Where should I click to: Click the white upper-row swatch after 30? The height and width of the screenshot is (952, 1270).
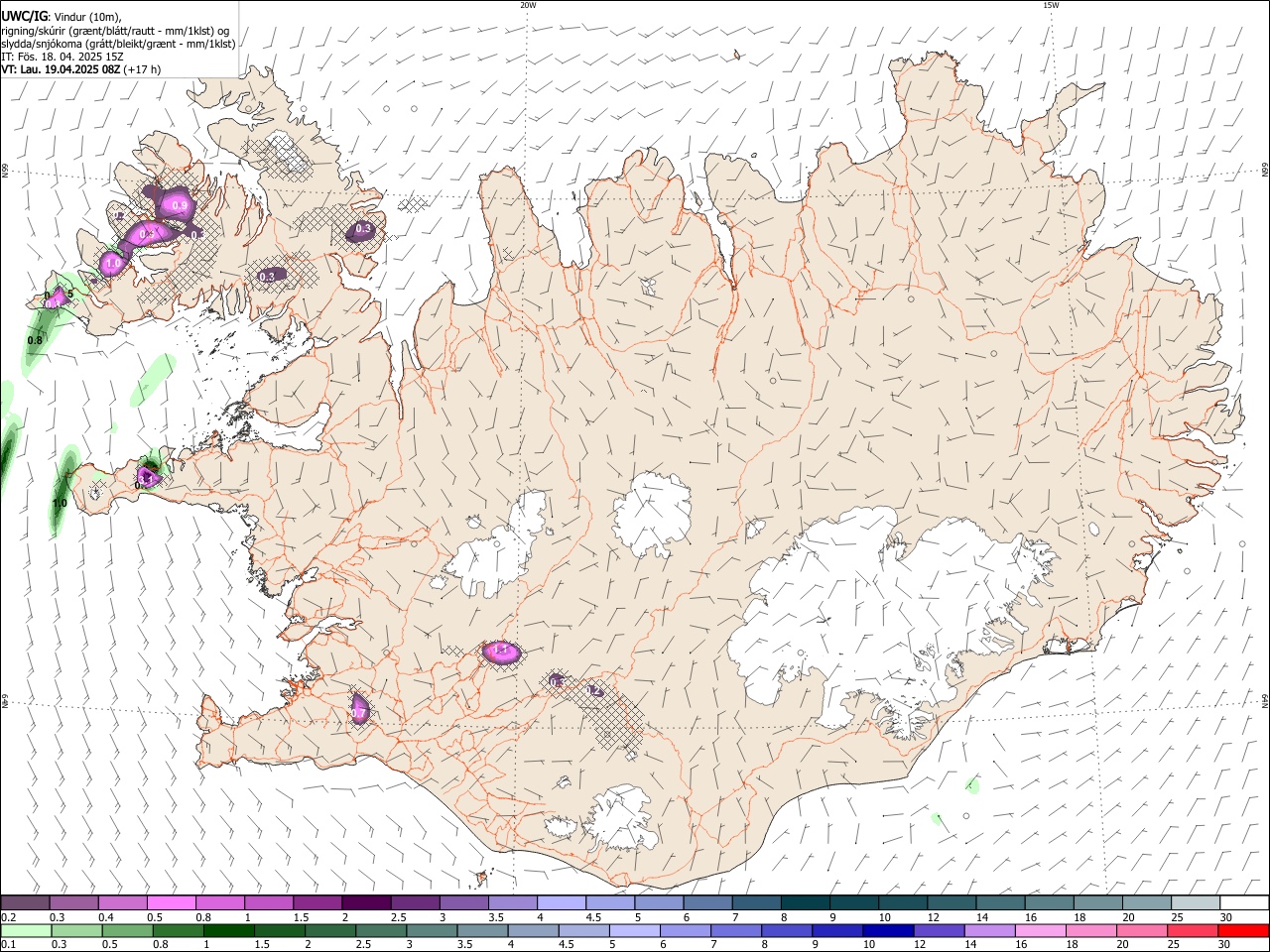pos(1244,903)
